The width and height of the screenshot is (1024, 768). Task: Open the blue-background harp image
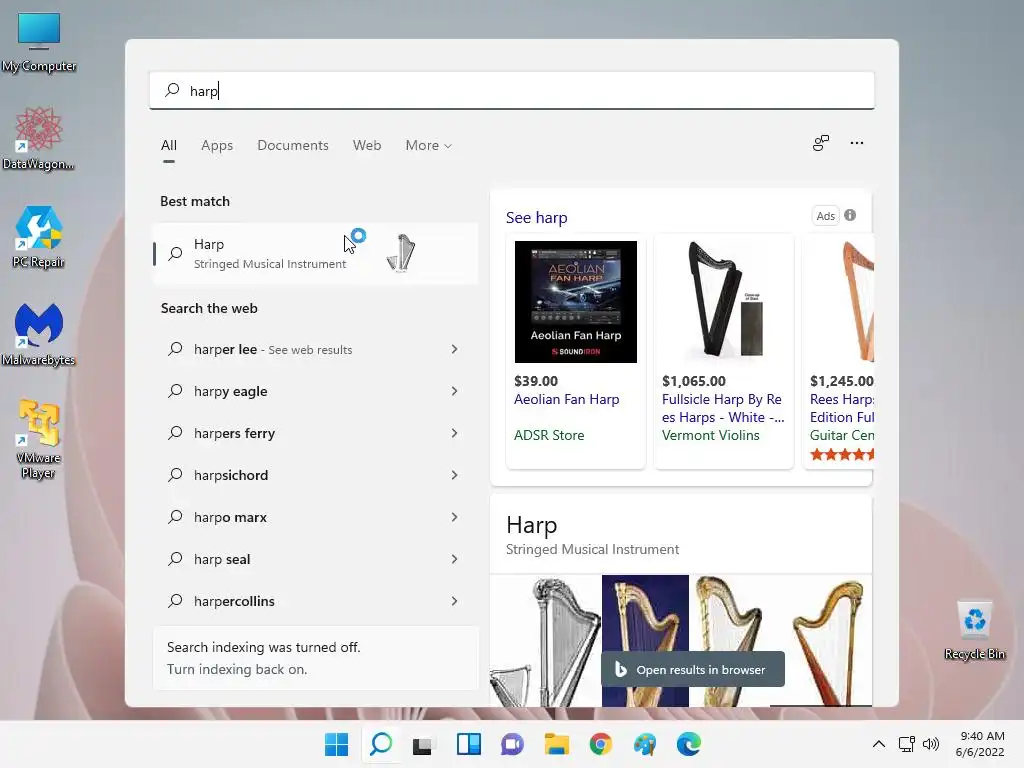(x=645, y=640)
